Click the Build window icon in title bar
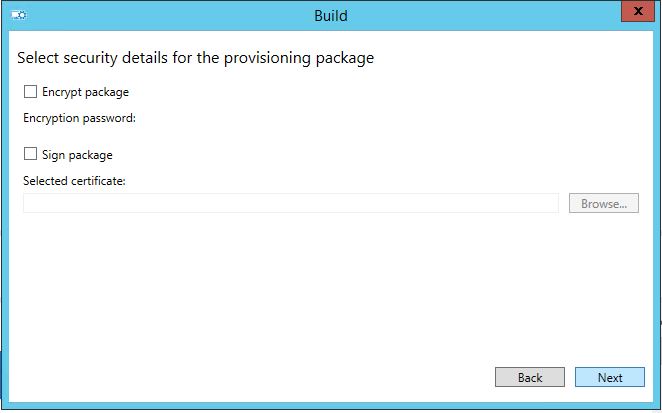The width and height of the screenshot is (662, 413). 19,16
